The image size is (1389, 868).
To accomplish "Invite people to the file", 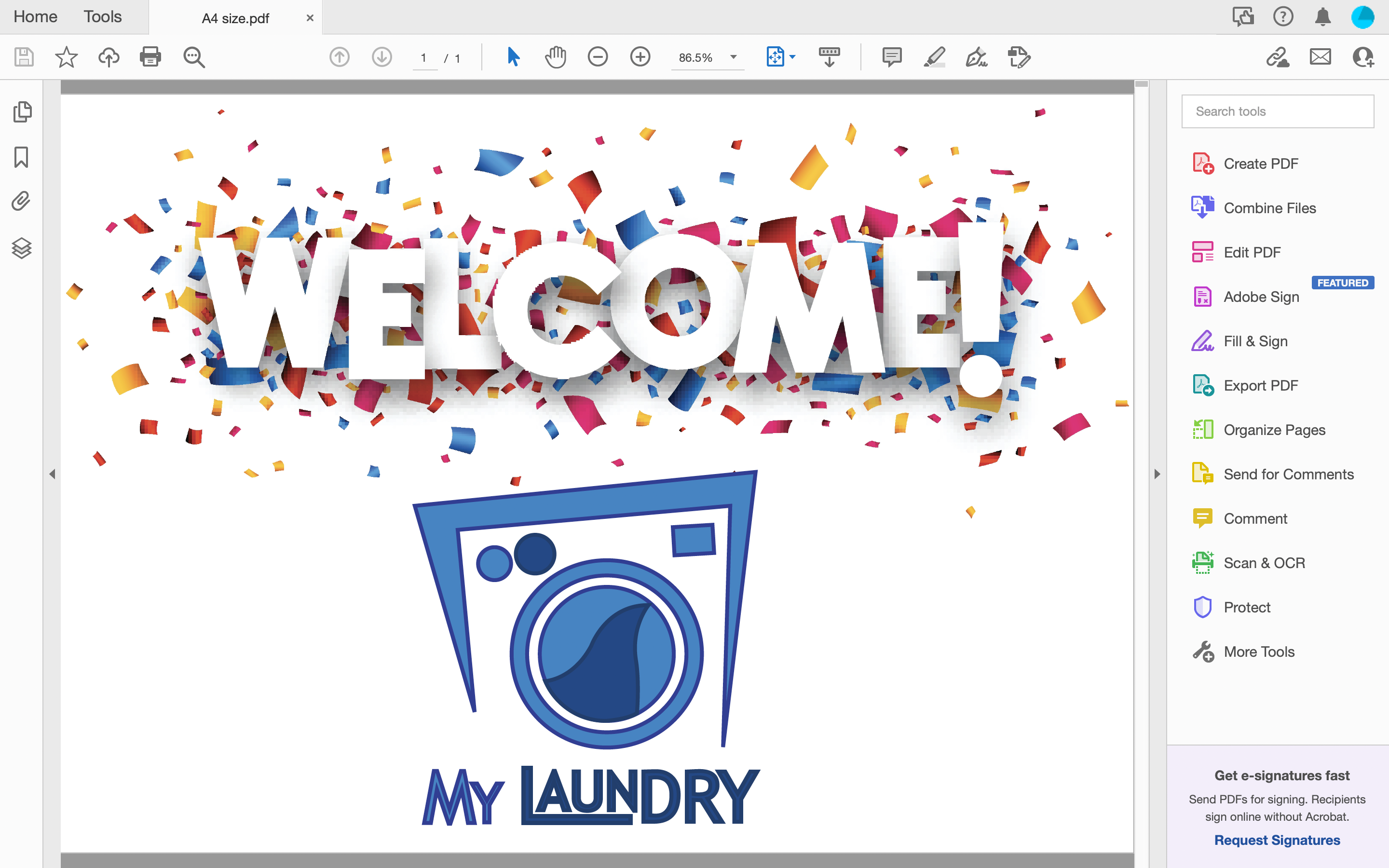I will click(x=1363, y=57).
